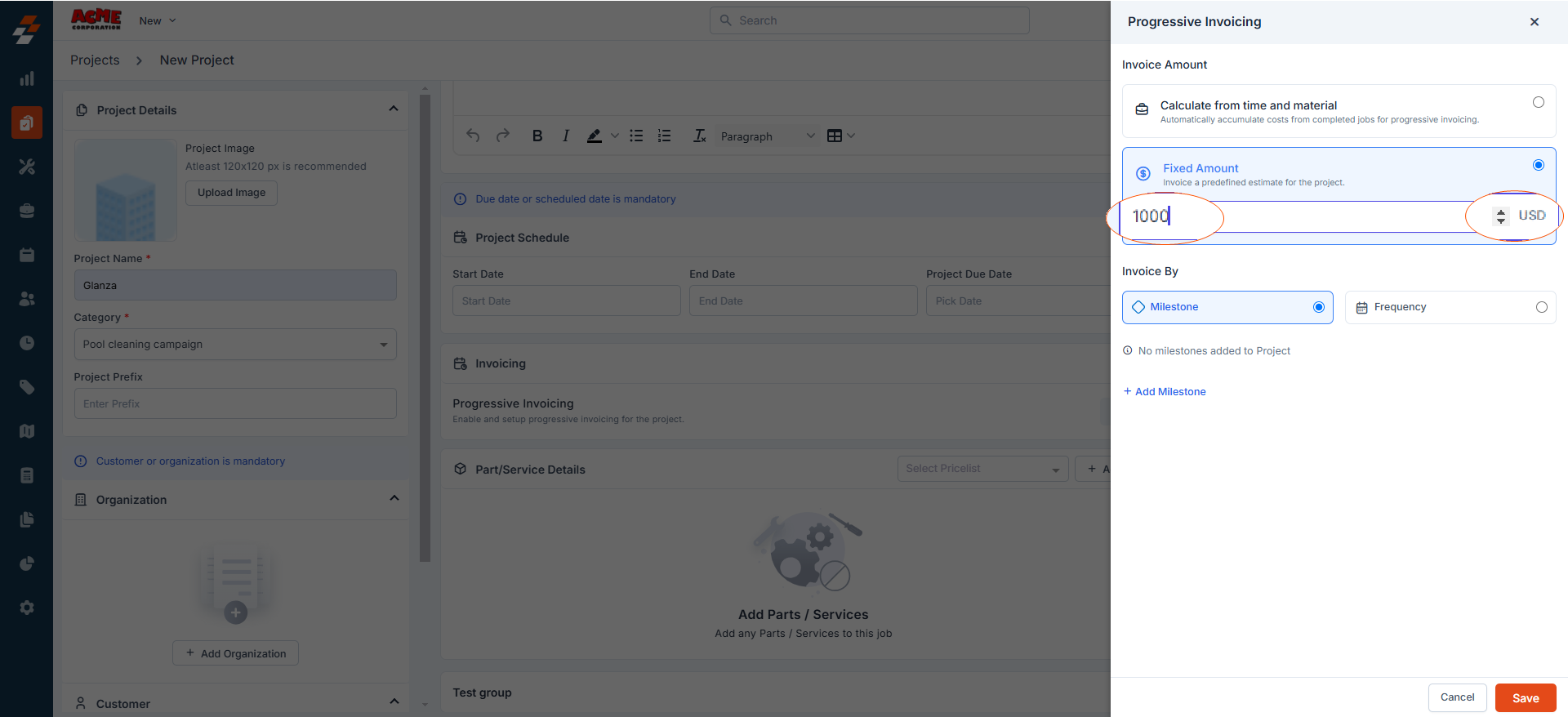The image size is (1568, 717).
Task: Insert bulleted list
Action: point(636,136)
